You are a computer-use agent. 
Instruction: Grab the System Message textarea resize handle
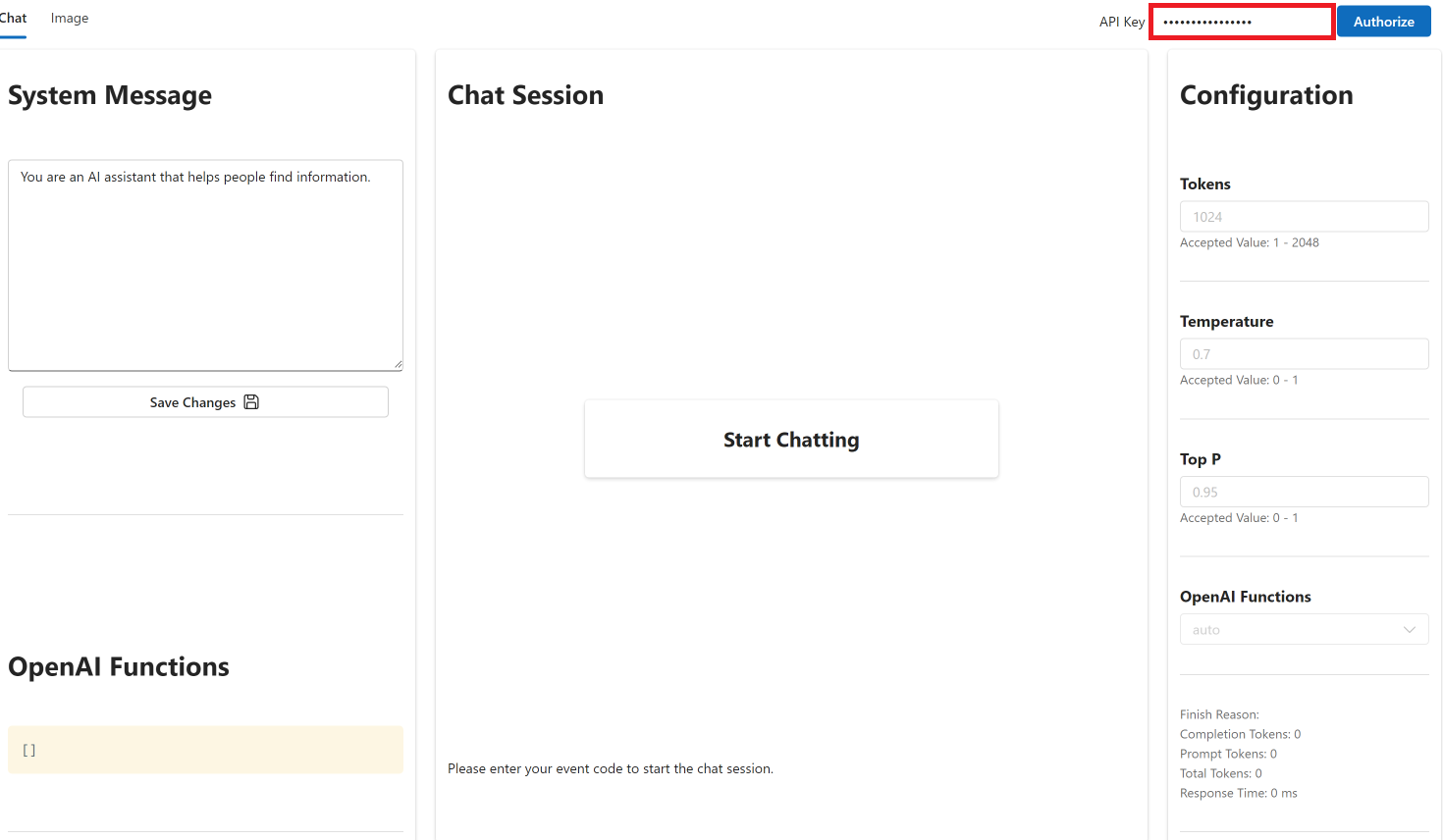tap(398, 365)
